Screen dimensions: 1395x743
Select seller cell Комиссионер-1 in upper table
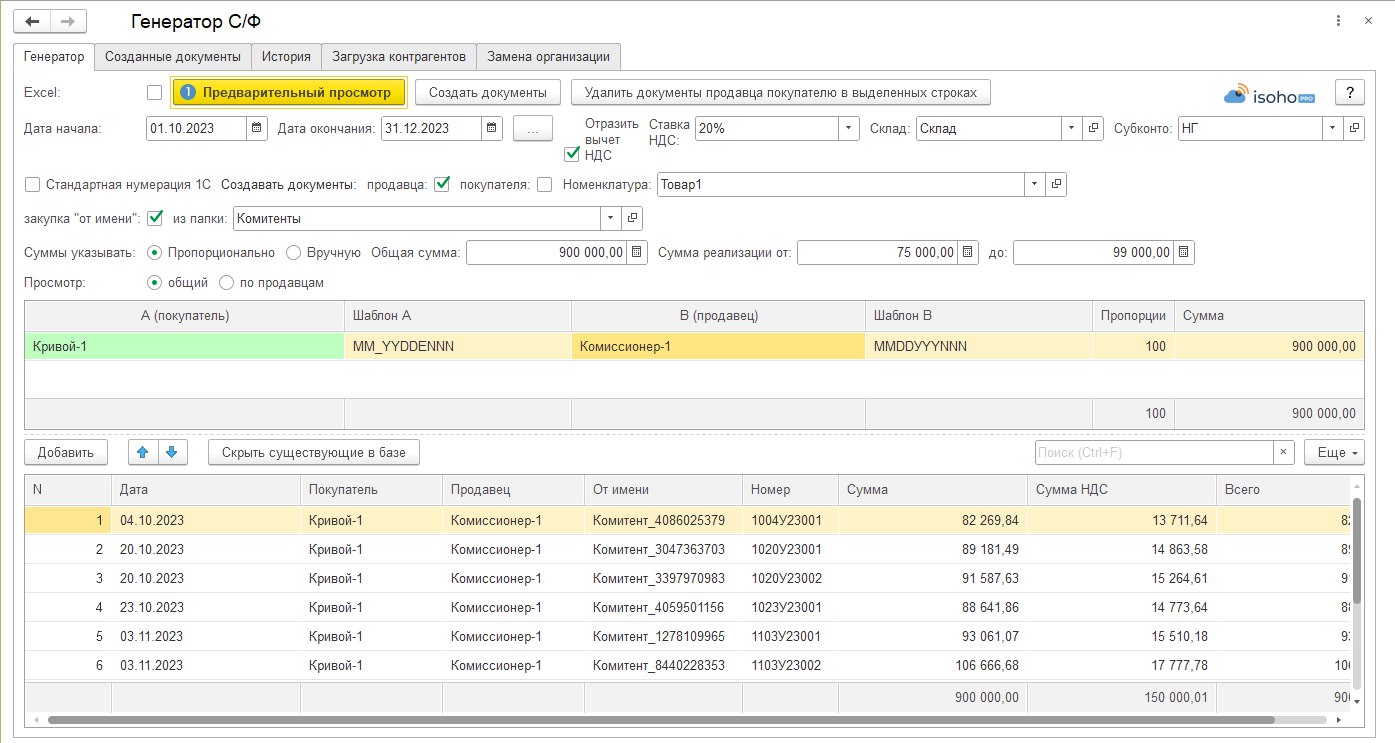pyautogui.click(x=718, y=346)
